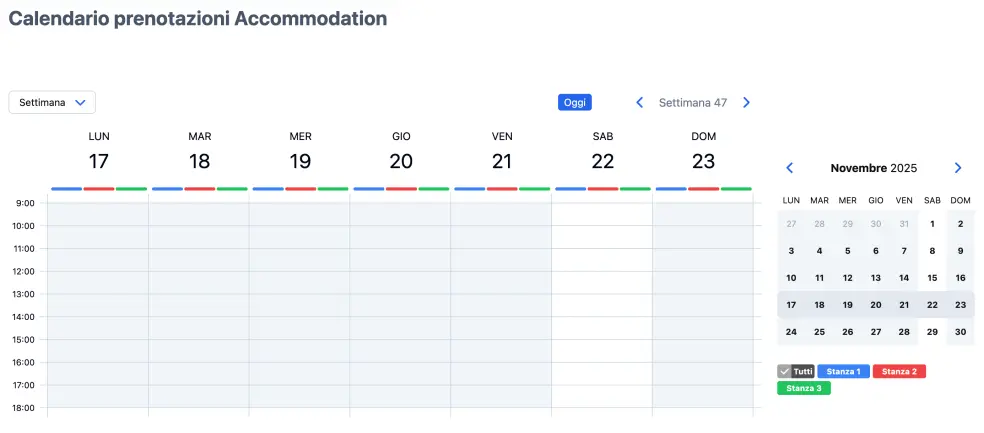Toggle the Stanza 3 room filter
This screenshot has width=984, height=433.
click(803, 388)
